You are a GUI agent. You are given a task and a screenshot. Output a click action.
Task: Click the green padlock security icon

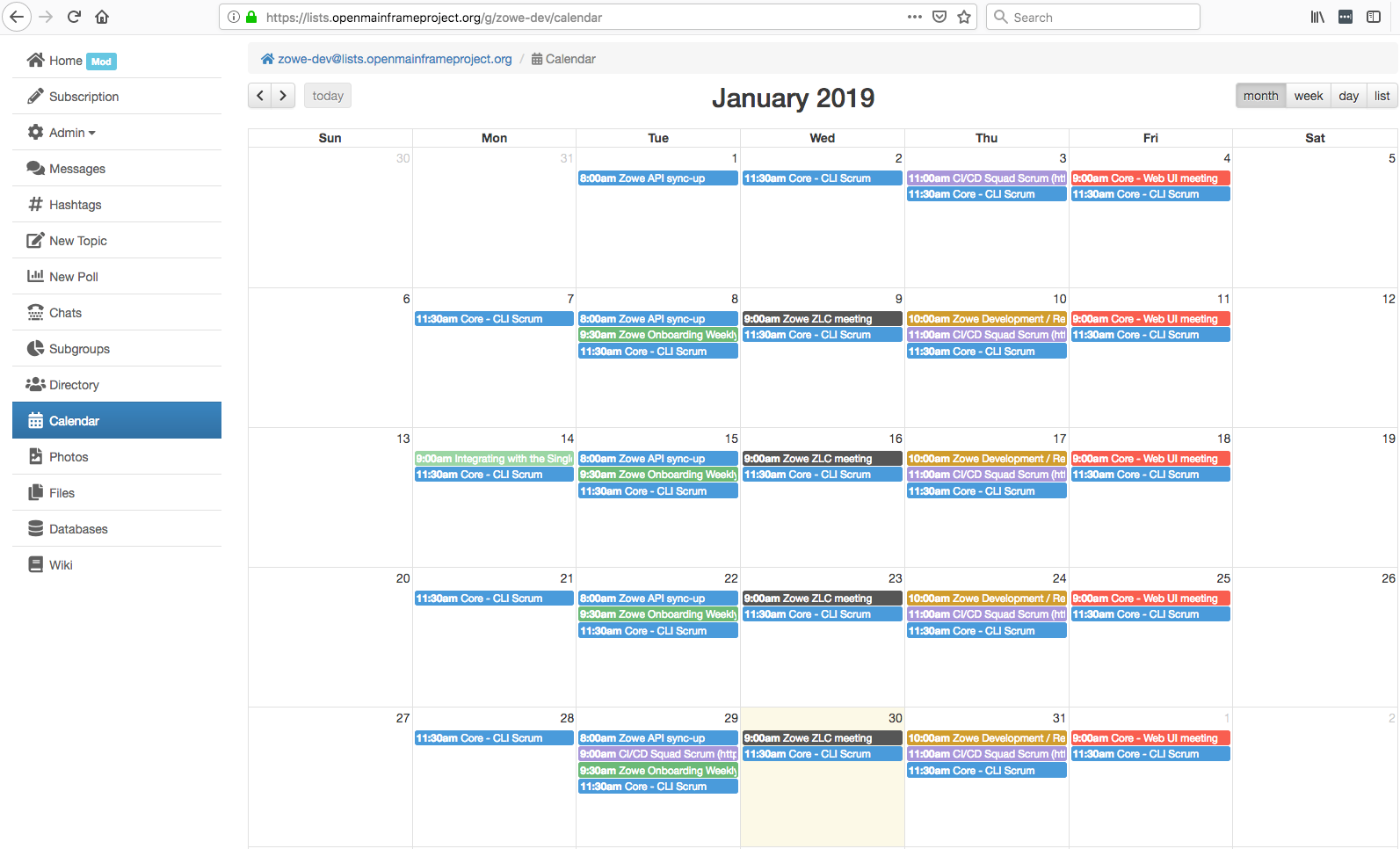point(251,17)
